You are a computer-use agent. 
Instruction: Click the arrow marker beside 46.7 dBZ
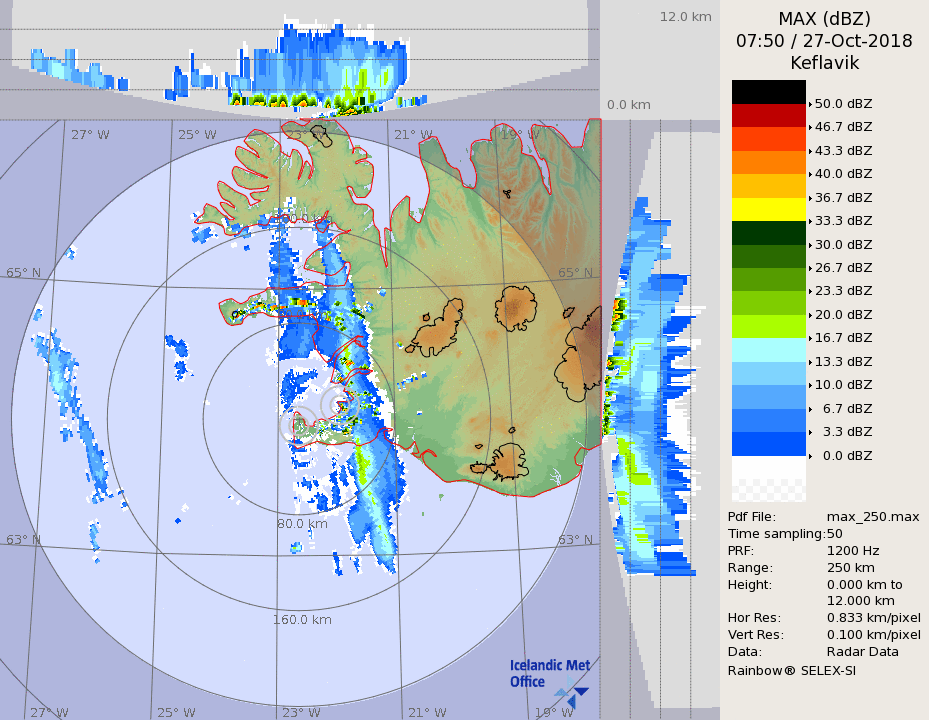810,127
